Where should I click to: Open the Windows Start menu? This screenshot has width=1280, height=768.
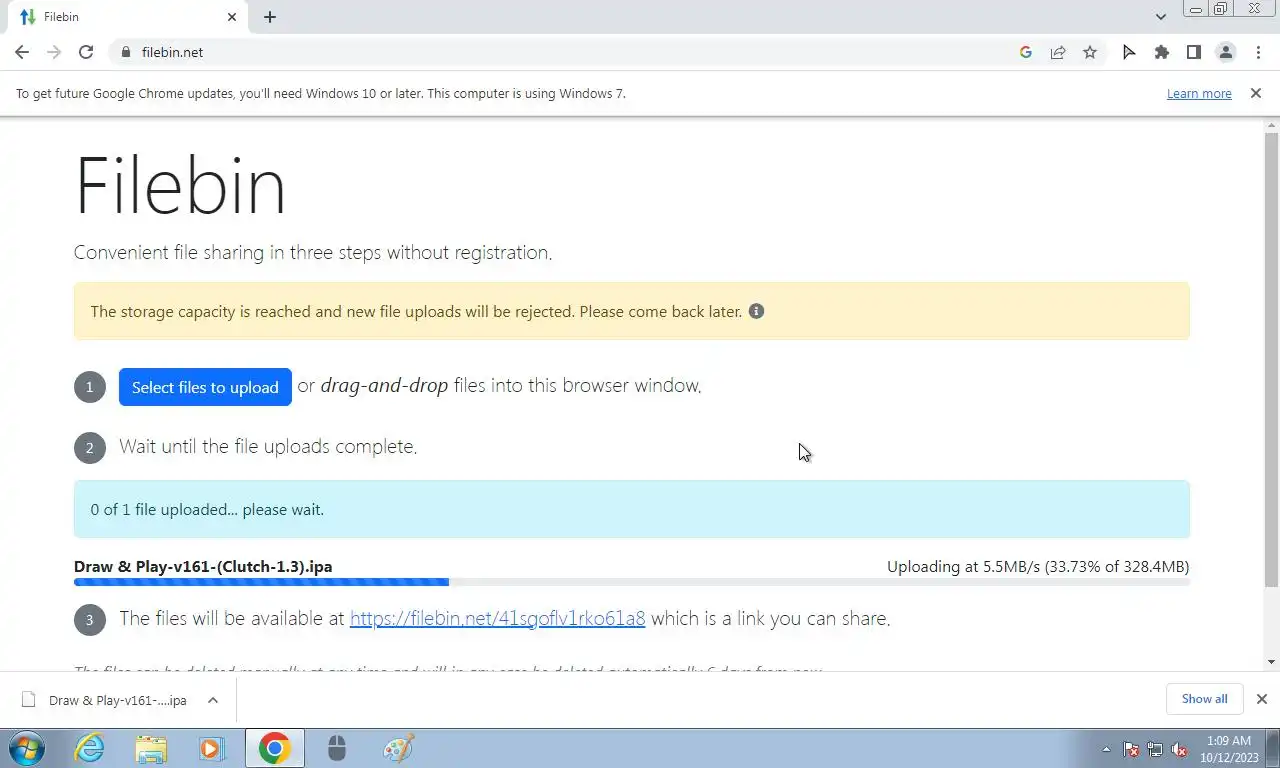click(x=25, y=748)
